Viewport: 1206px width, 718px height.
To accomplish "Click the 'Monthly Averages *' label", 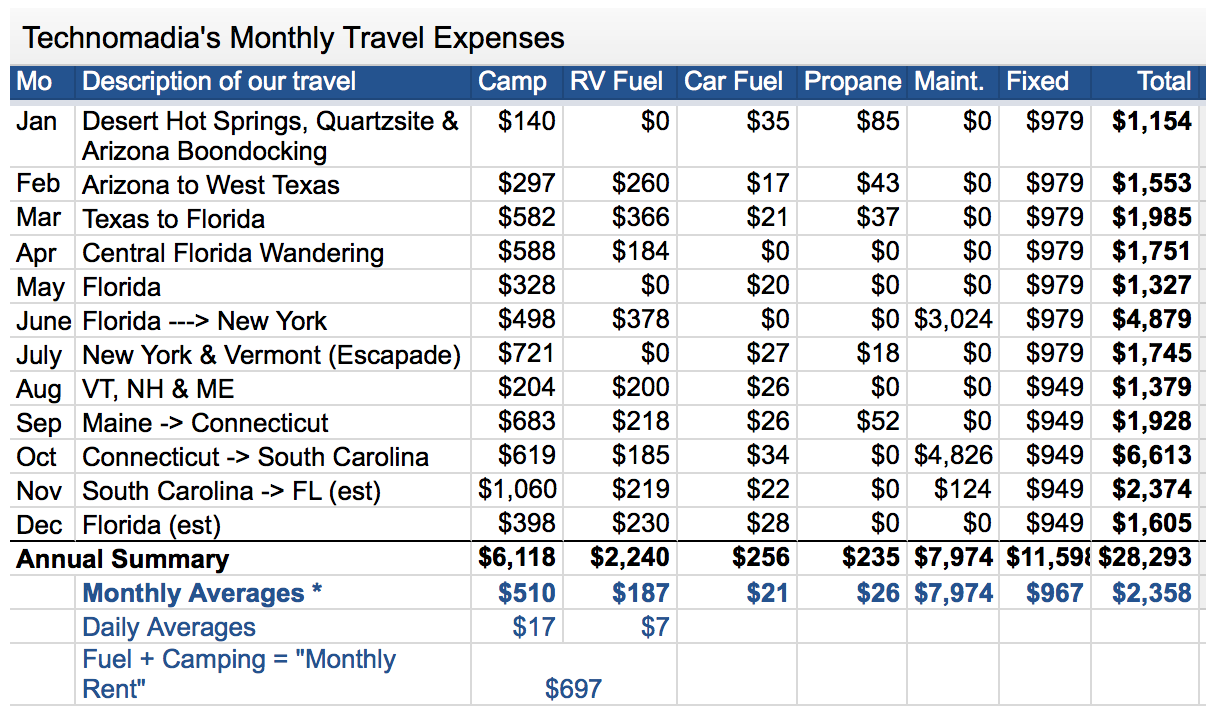I will (202, 593).
